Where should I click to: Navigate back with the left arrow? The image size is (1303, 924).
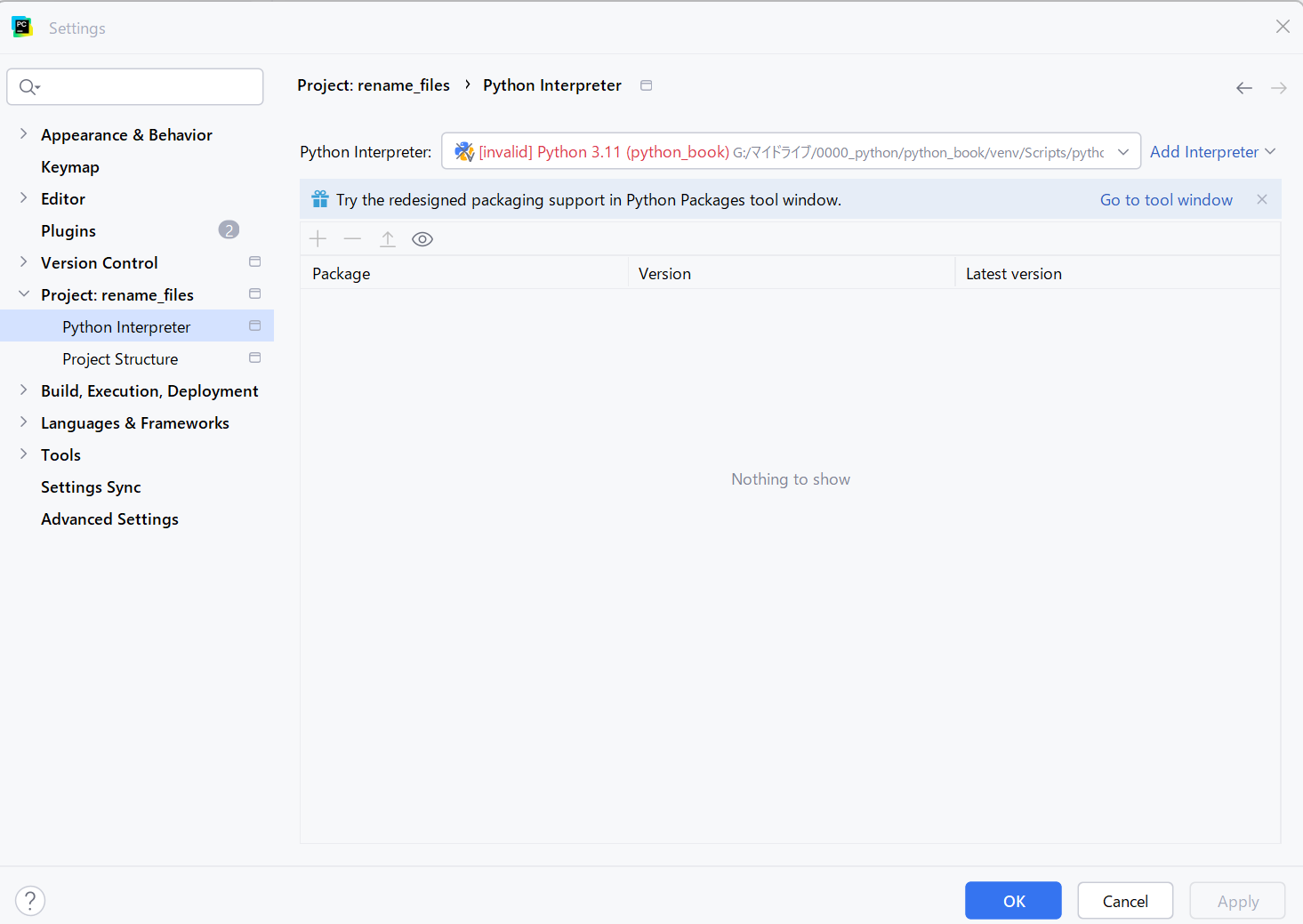click(1244, 88)
